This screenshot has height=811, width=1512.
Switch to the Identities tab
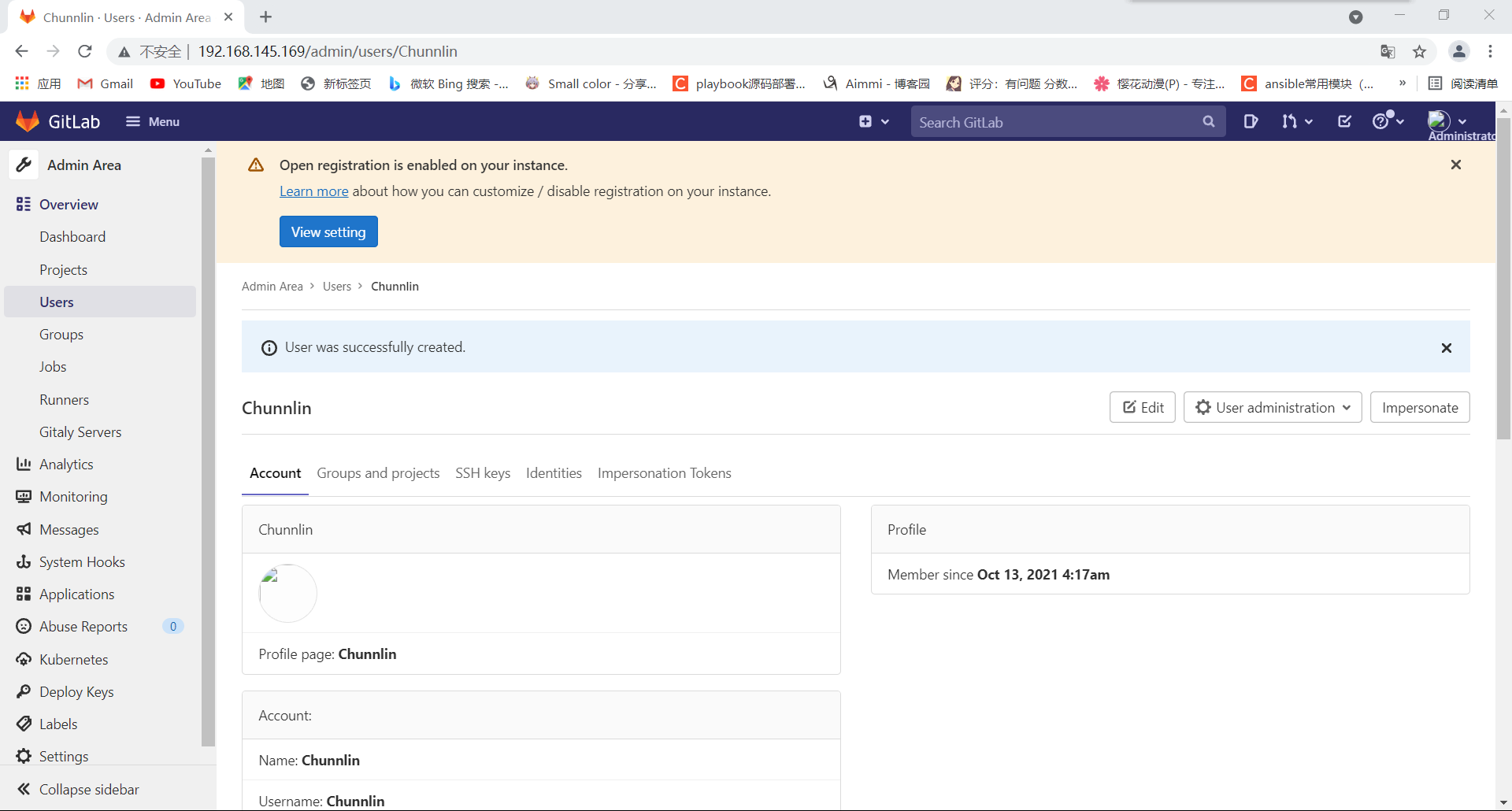554,473
